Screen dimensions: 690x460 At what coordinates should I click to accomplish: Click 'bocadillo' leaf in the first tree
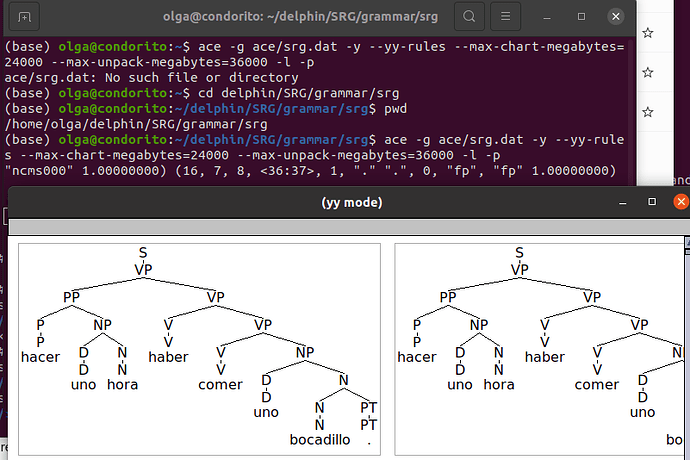tap(320, 440)
